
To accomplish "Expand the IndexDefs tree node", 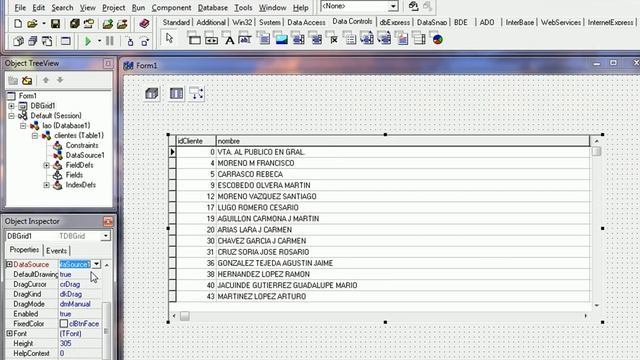I will (47, 185).
